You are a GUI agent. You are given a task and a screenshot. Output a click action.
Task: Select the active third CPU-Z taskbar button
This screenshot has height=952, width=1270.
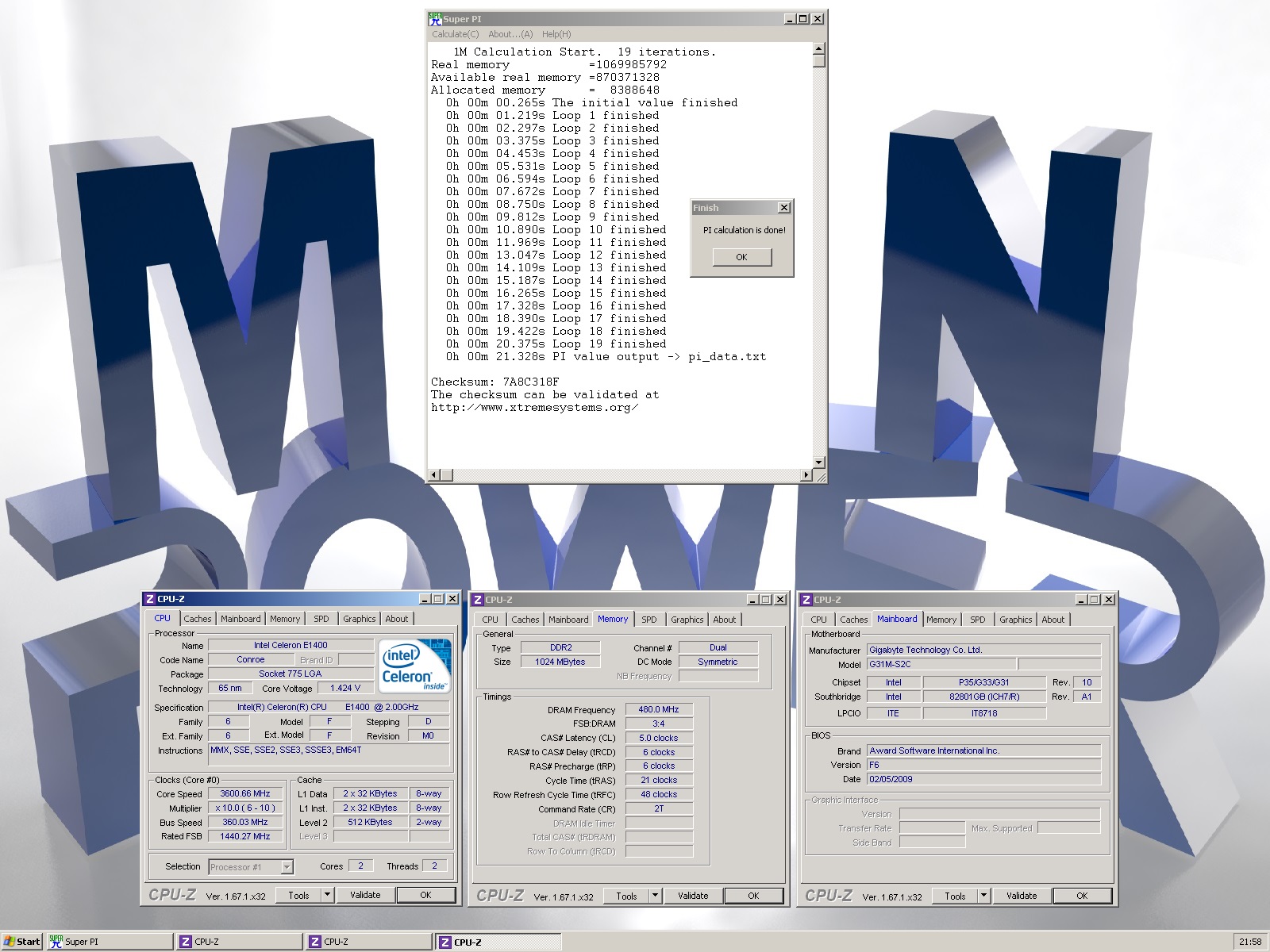(x=499, y=942)
